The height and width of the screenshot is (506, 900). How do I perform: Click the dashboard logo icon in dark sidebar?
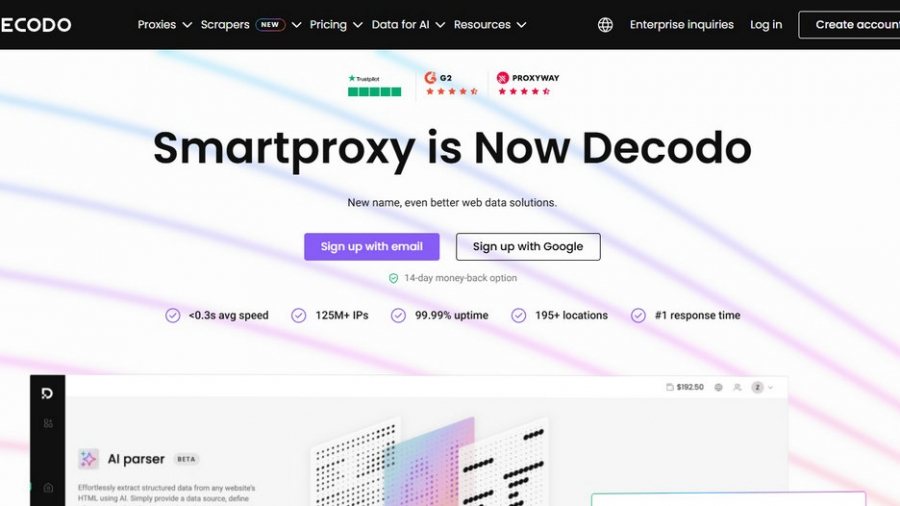[47, 393]
